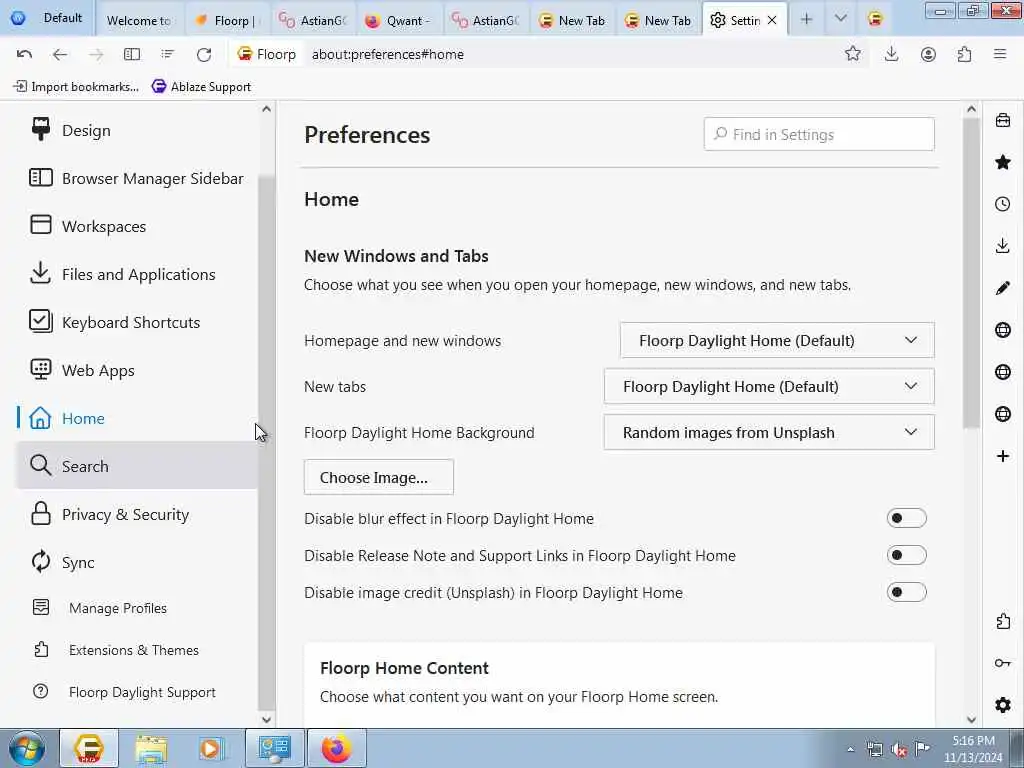The width and height of the screenshot is (1024, 768).
Task: Open the hamburger application menu
Action: pos(1000,54)
